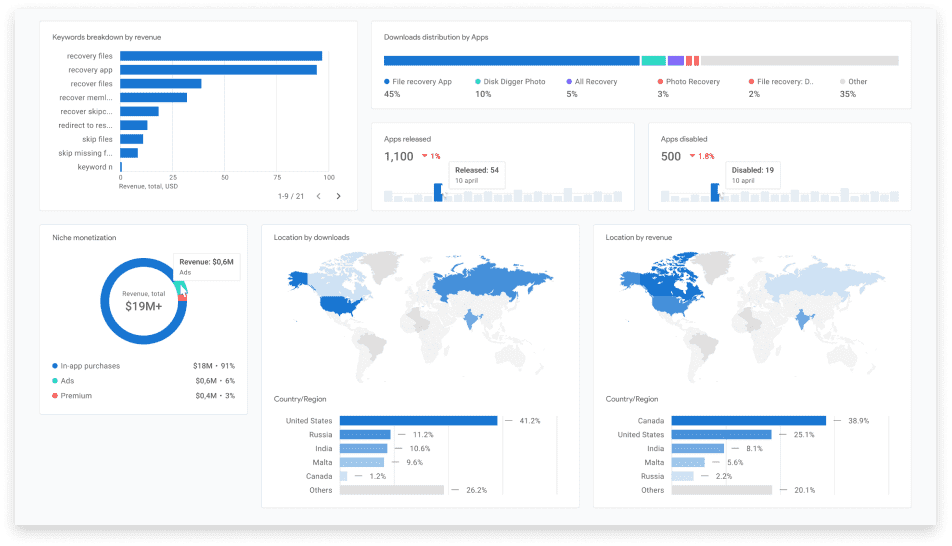Toggle Disk Digger Photo legend item
Viewport: 952px width, 546px height.
coord(510,82)
